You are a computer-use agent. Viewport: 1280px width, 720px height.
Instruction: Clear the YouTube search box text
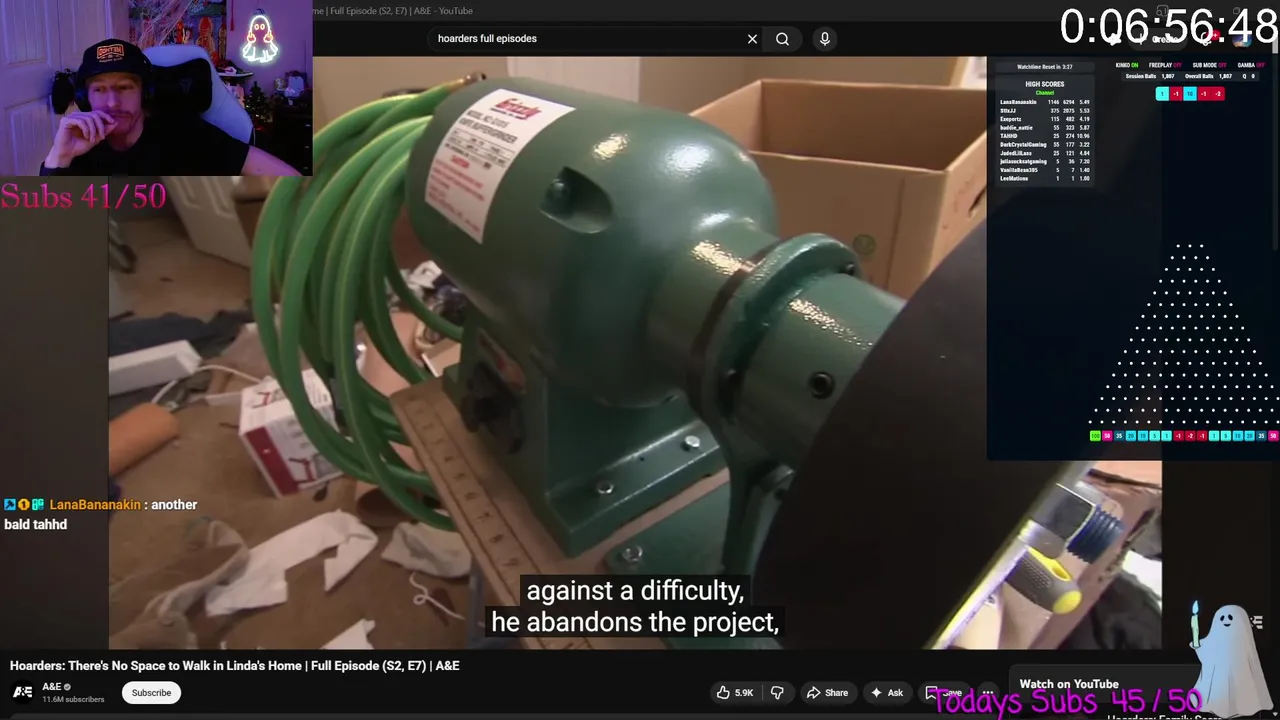click(752, 39)
